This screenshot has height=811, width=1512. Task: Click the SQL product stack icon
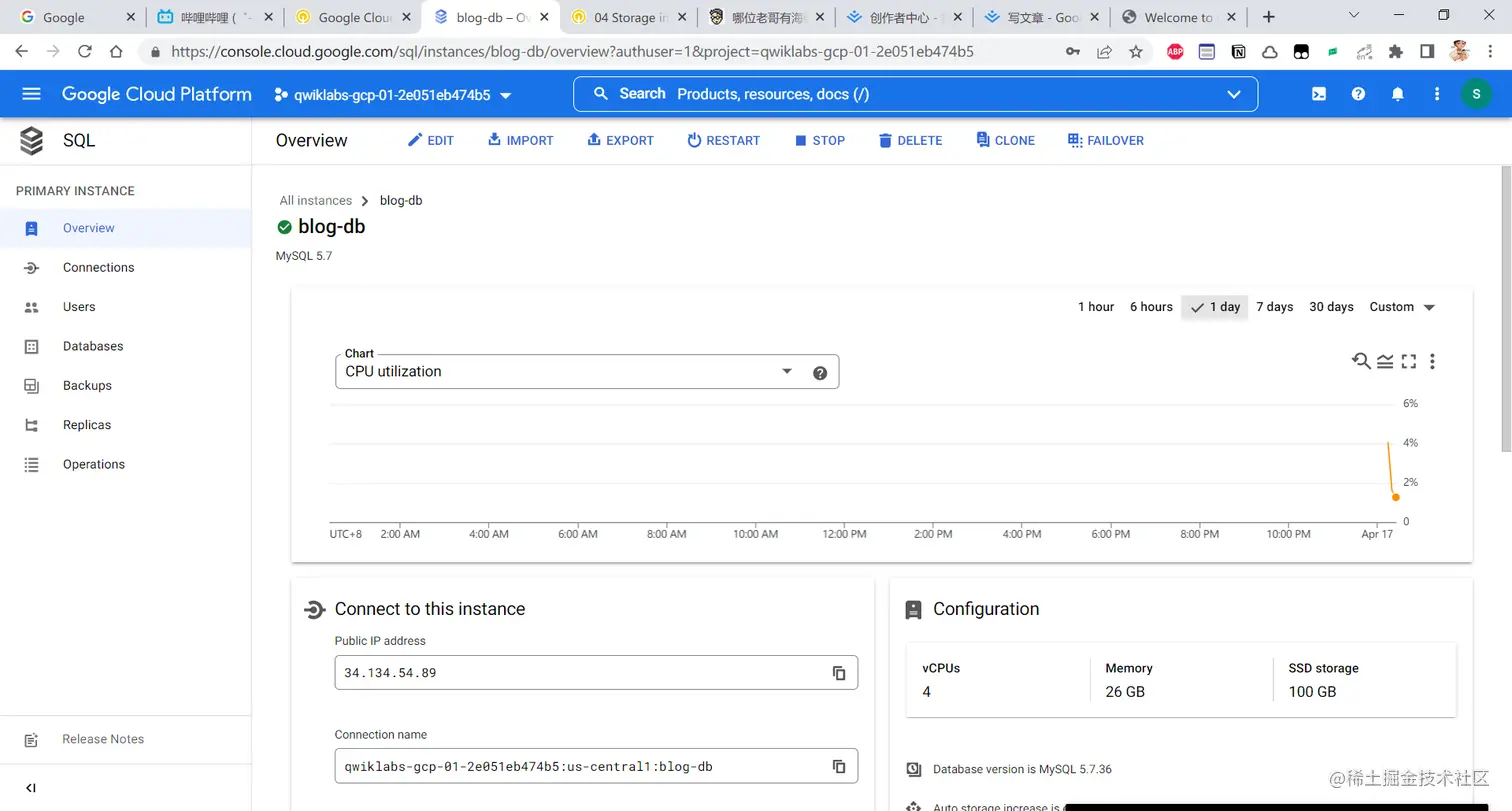tap(32, 141)
